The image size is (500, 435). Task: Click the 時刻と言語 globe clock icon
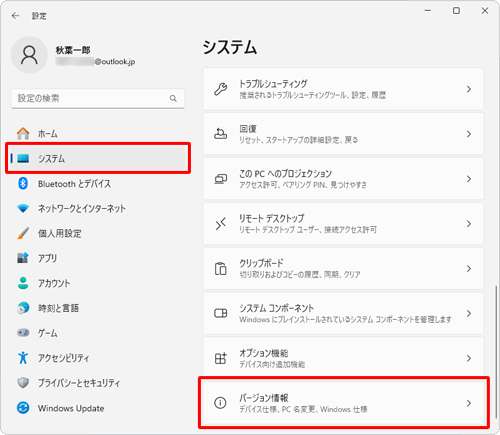(x=23, y=308)
